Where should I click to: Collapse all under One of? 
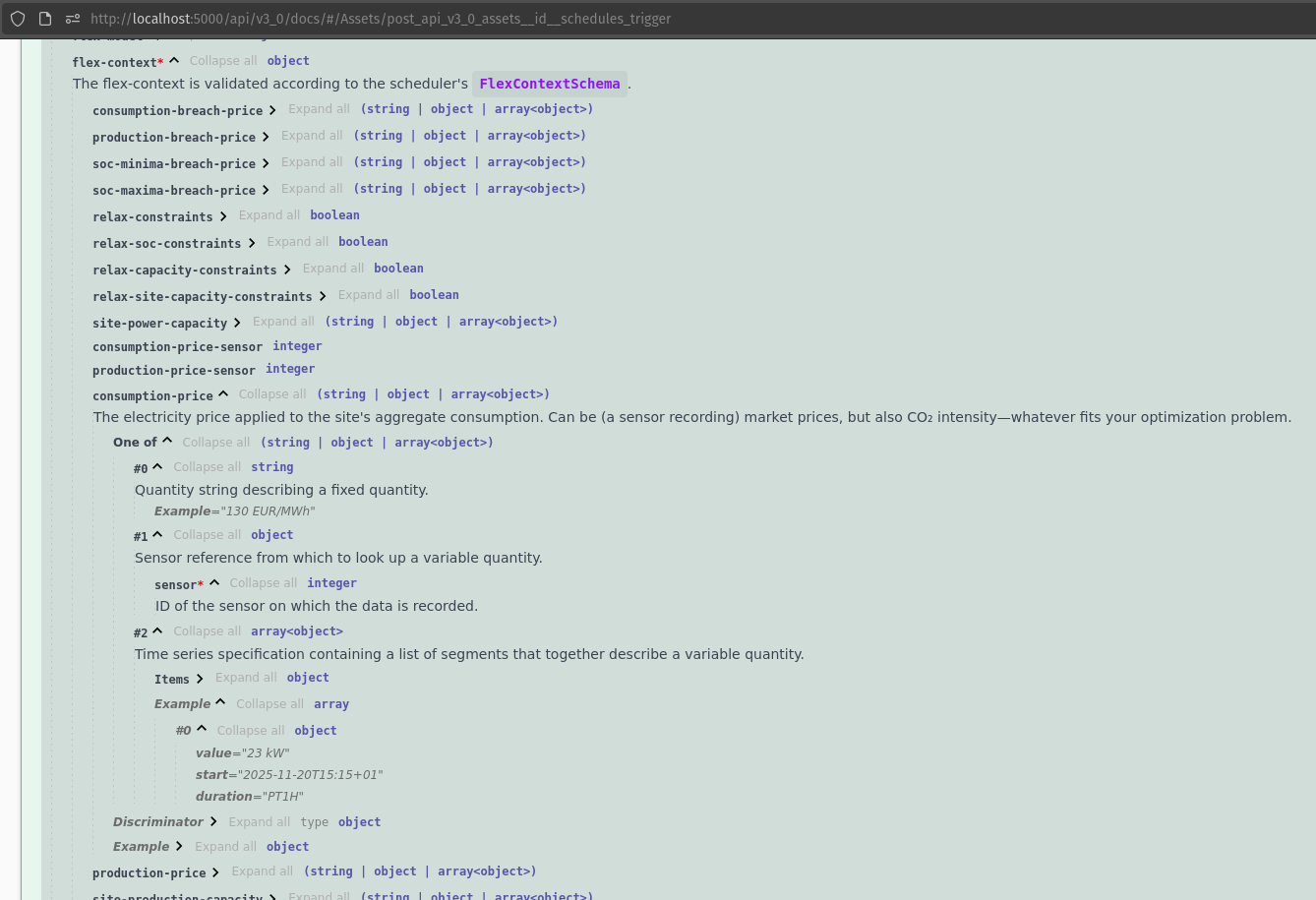(x=215, y=443)
